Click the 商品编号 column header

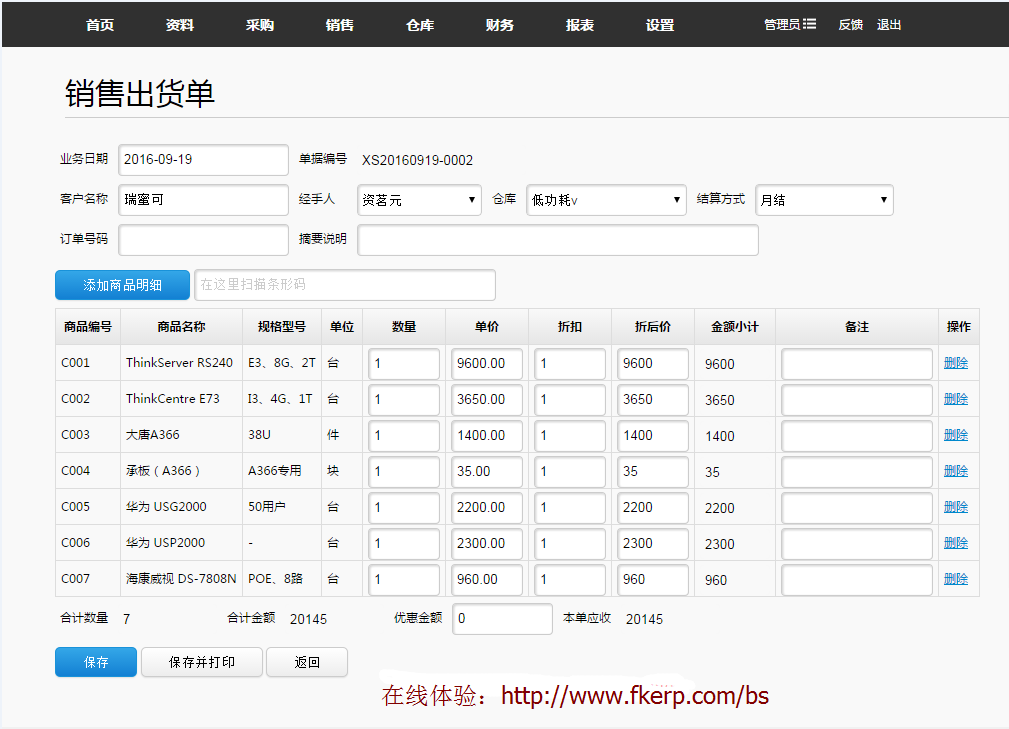[88, 327]
